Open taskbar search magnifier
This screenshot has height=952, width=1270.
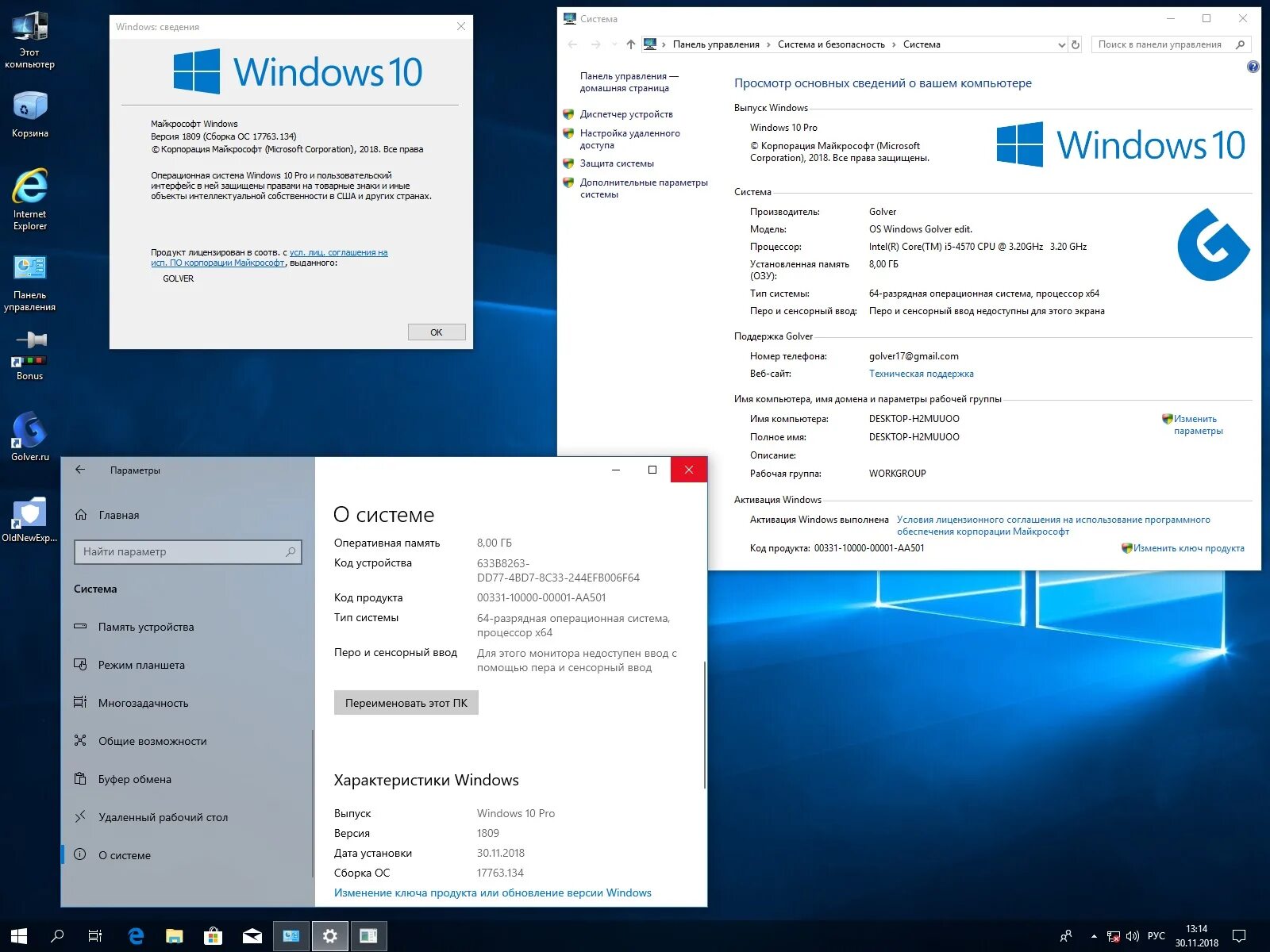click(x=57, y=936)
